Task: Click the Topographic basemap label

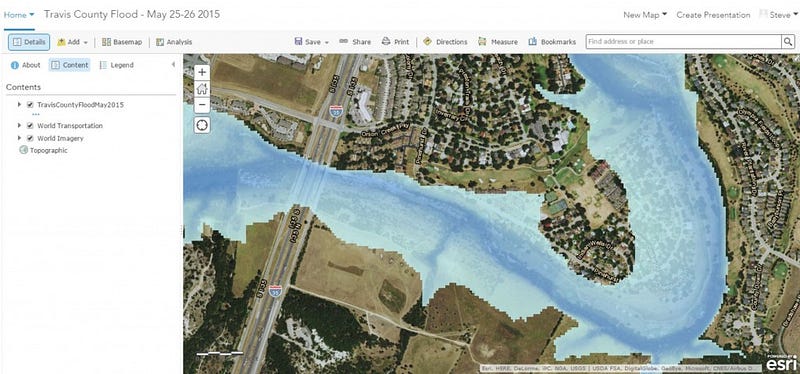Action: click(x=48, y=151)
